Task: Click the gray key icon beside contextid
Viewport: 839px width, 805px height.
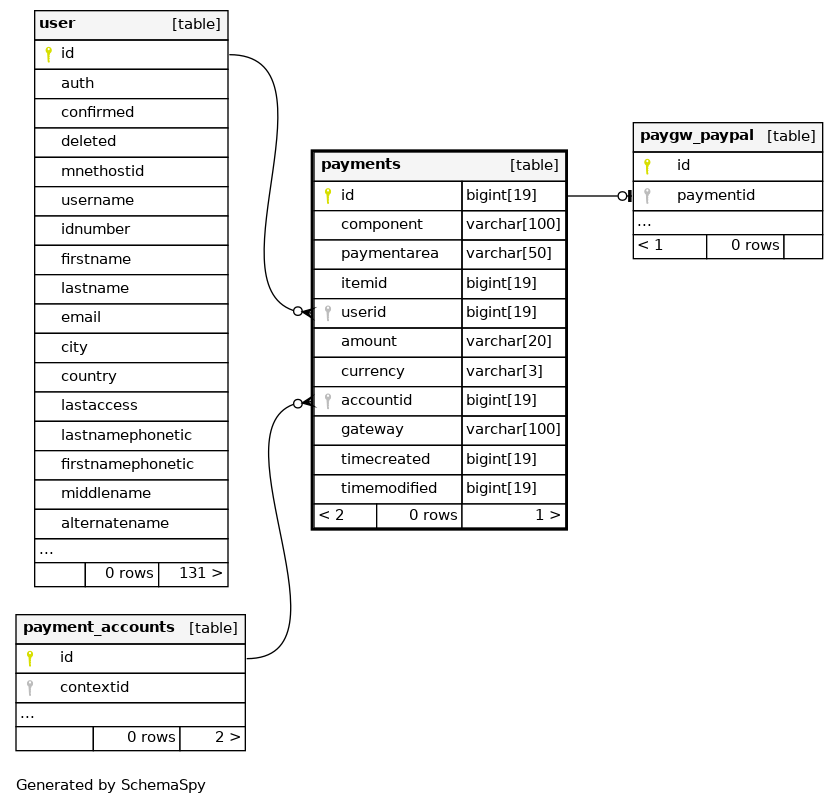Action: pyautogui.click(x=30, y=687)
